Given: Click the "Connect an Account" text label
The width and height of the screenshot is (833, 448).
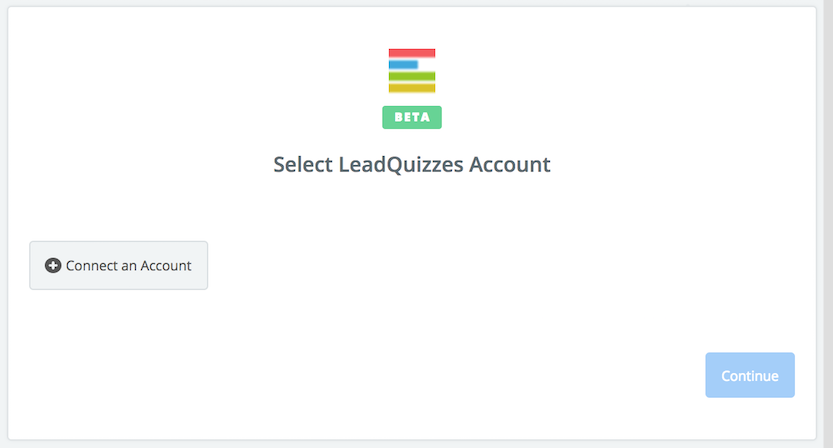Looking at the screenshot, I should [129, 265].
